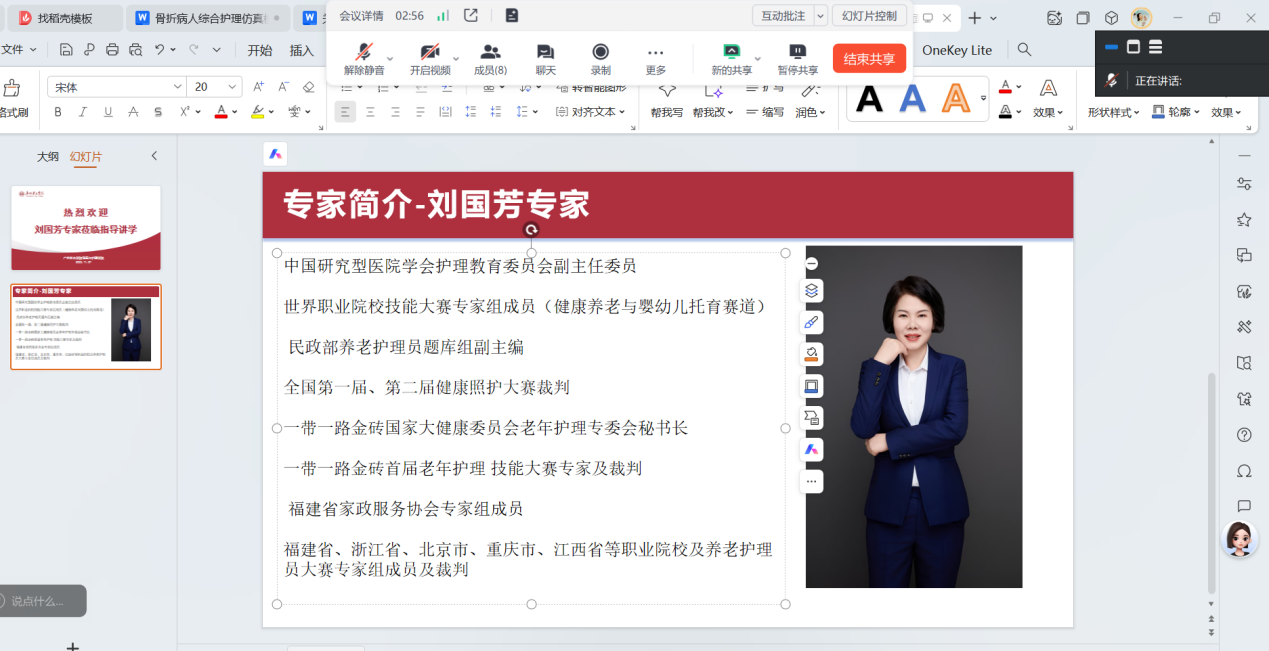The image size is (1269, 651).
Task: Open the red font color swatch
Action: (222, 111)
